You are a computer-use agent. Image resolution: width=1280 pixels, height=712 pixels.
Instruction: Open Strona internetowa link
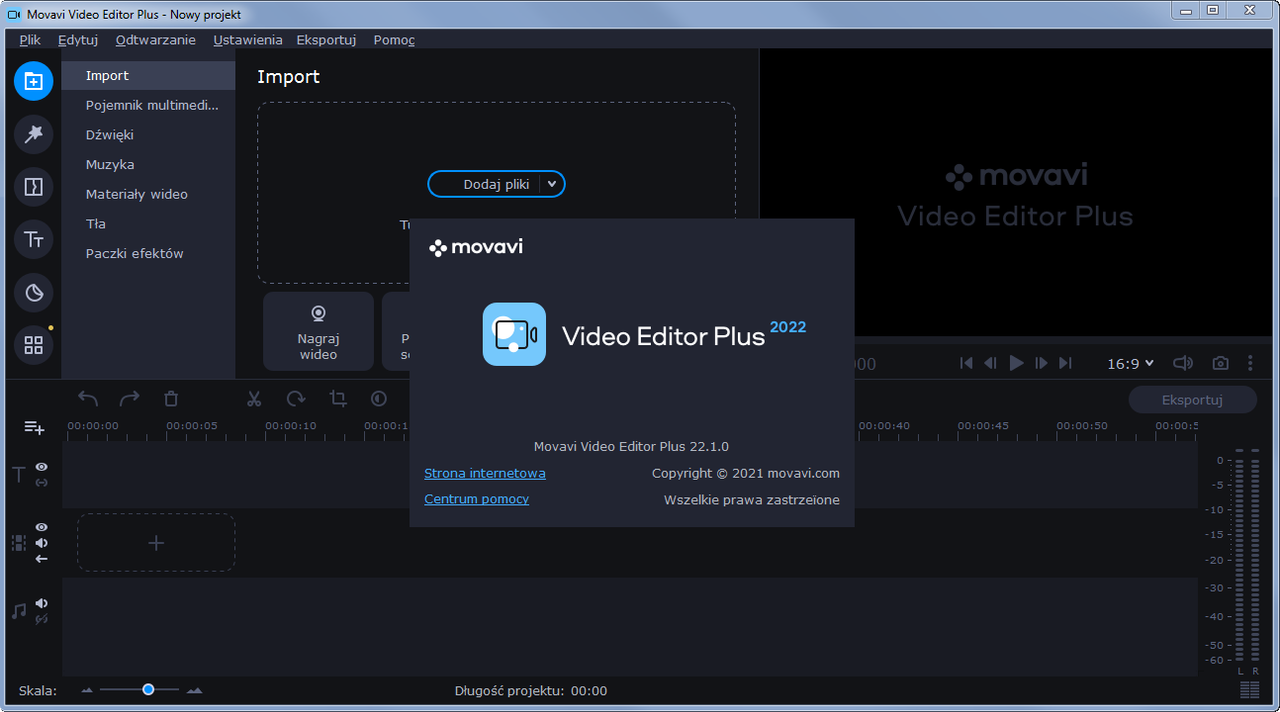485,473
